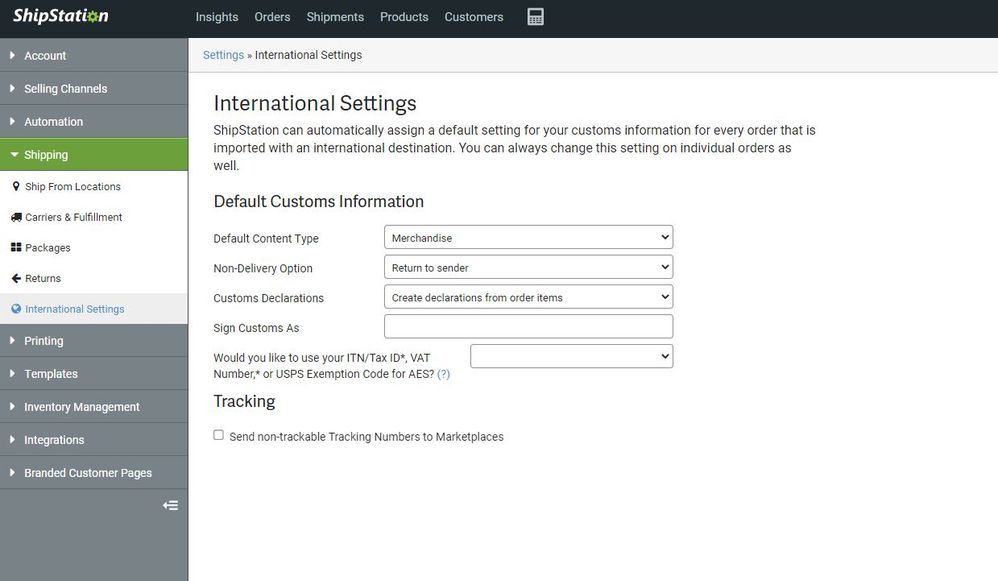The image size is (998, 581).
Task: Click the ShipStation logo
Action: 61,16
